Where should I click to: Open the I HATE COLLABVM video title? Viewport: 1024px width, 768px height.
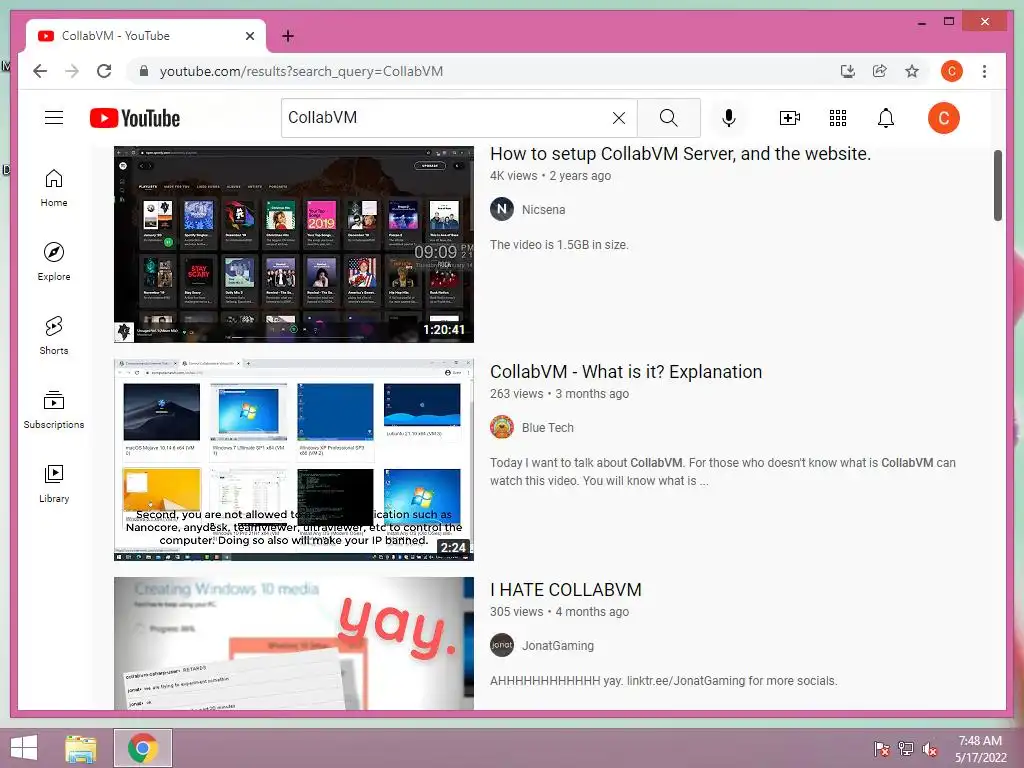[x=566, y=590]
